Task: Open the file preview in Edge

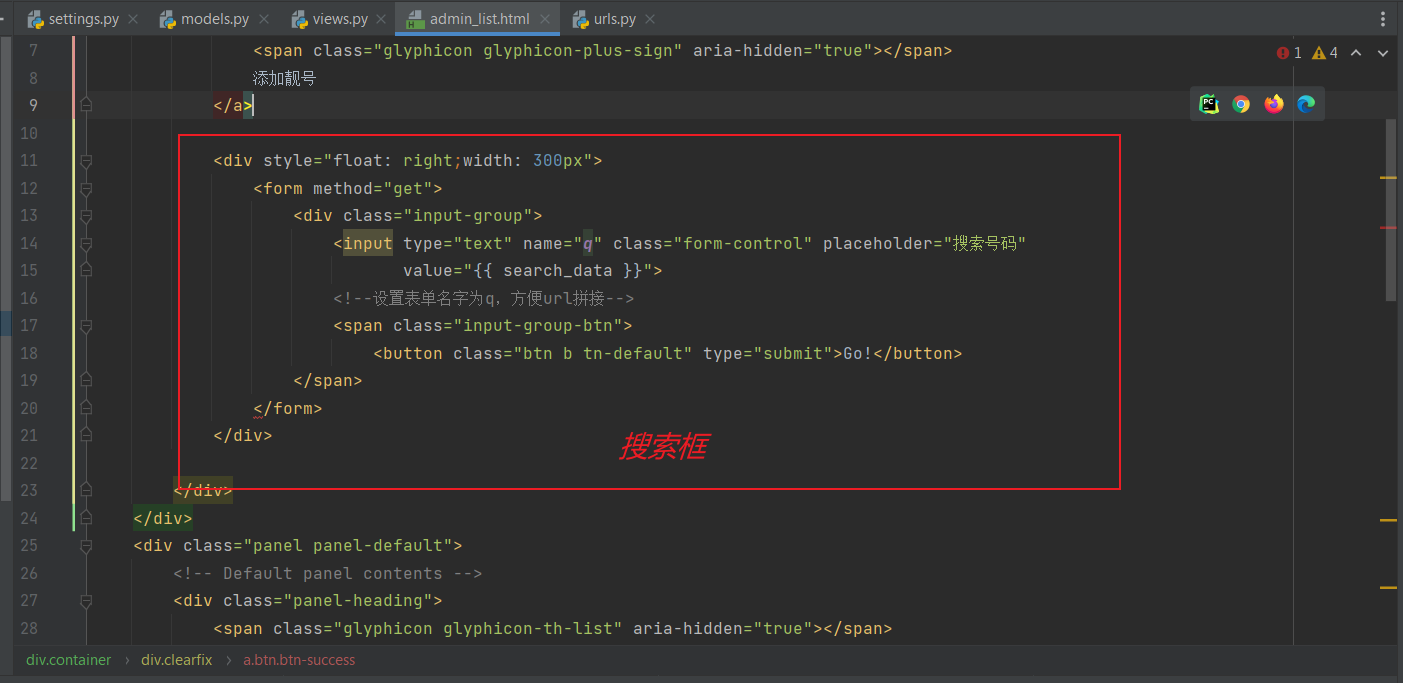Action: [x=1306, y=103]
